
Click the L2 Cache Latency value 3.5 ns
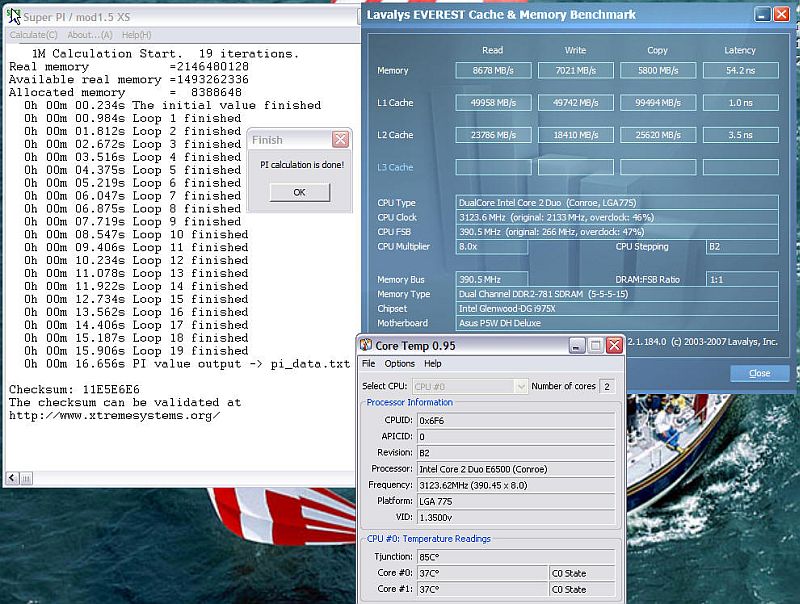click(741, 135)
